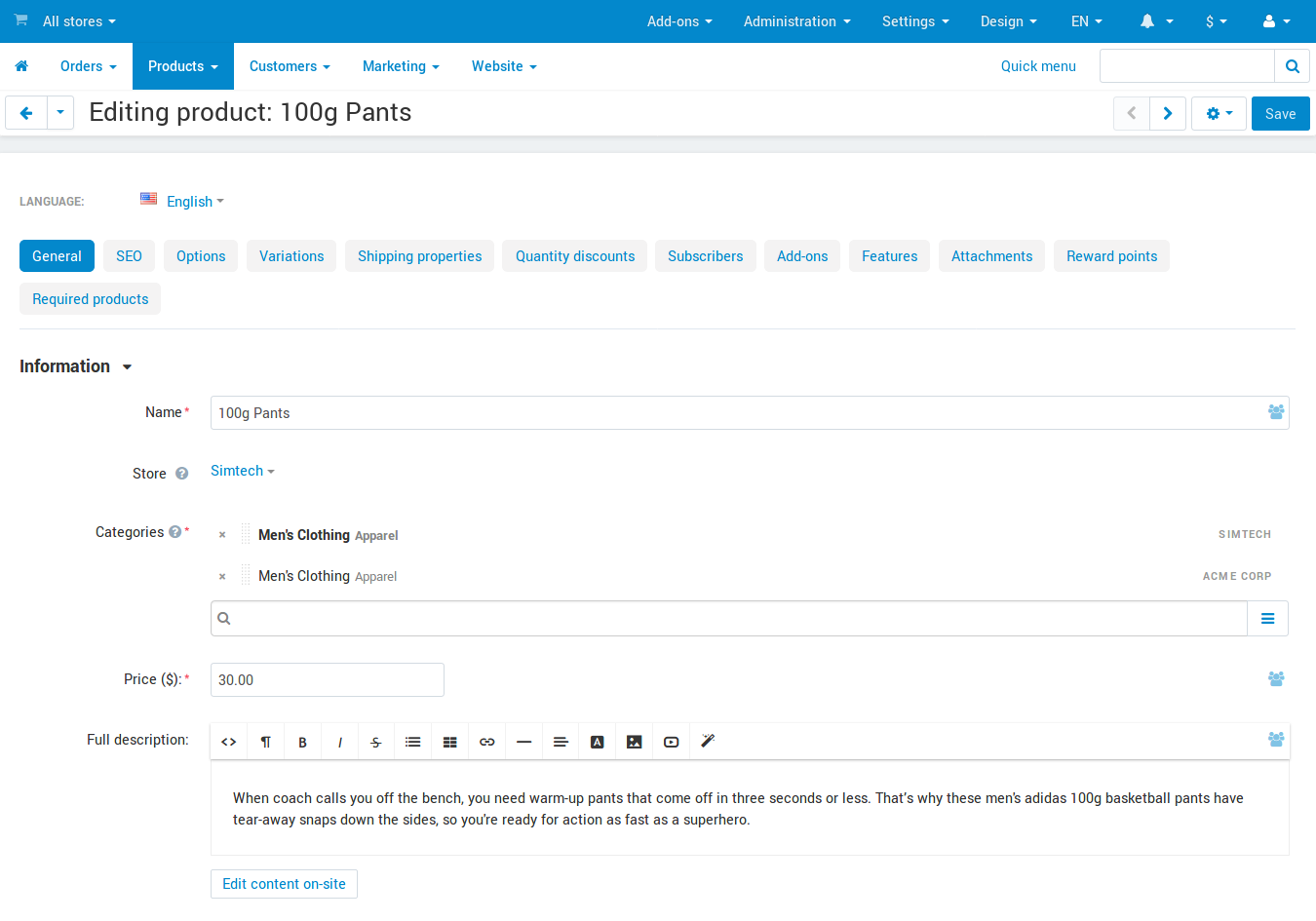Open the currency dollar dropdown
This screenshot has height=921, width=1316.
(x=1217, y=21)
